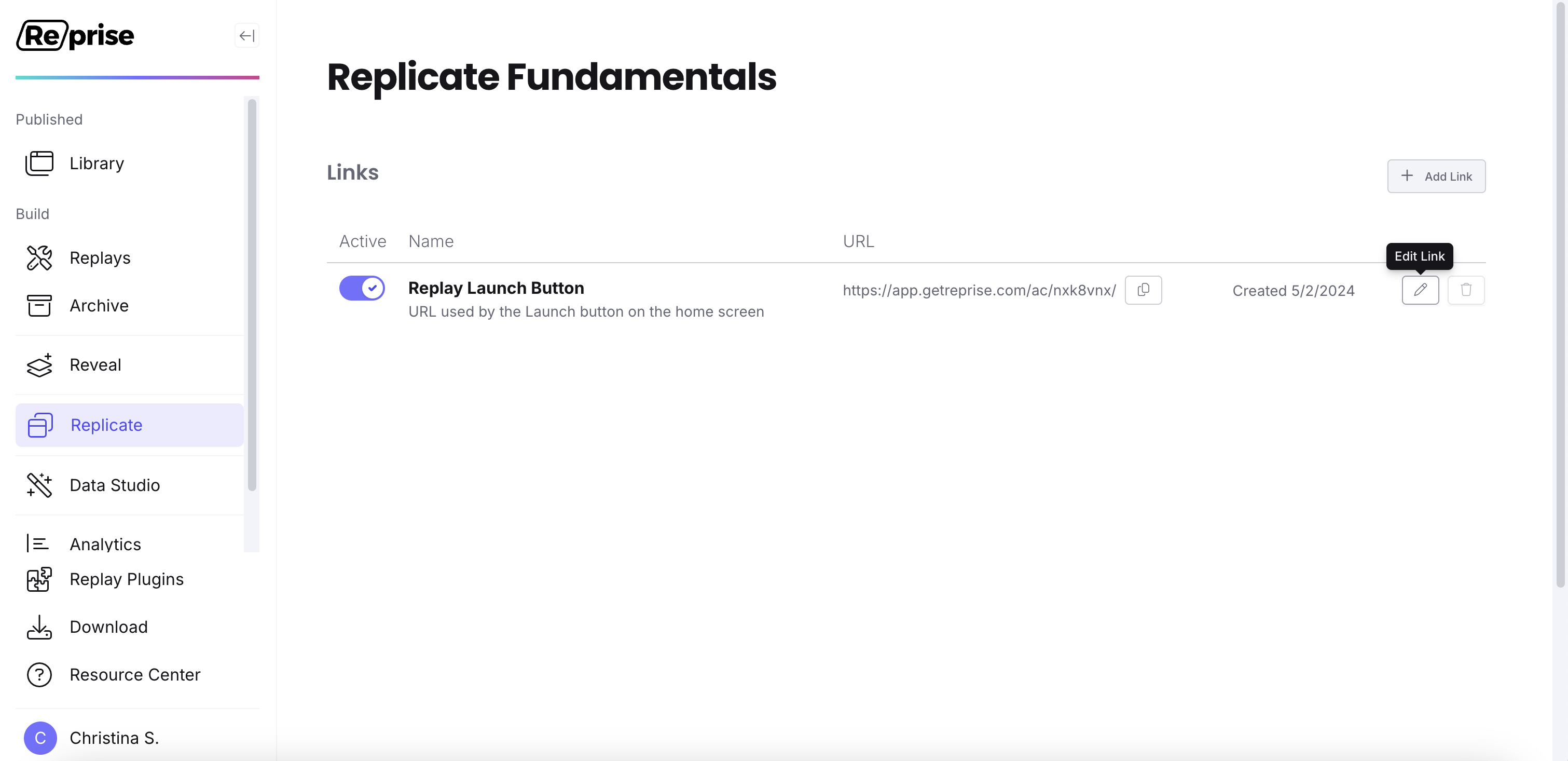1568x761 pixels.
Task: Select the Replicate menu item
Action: [130, 425]
